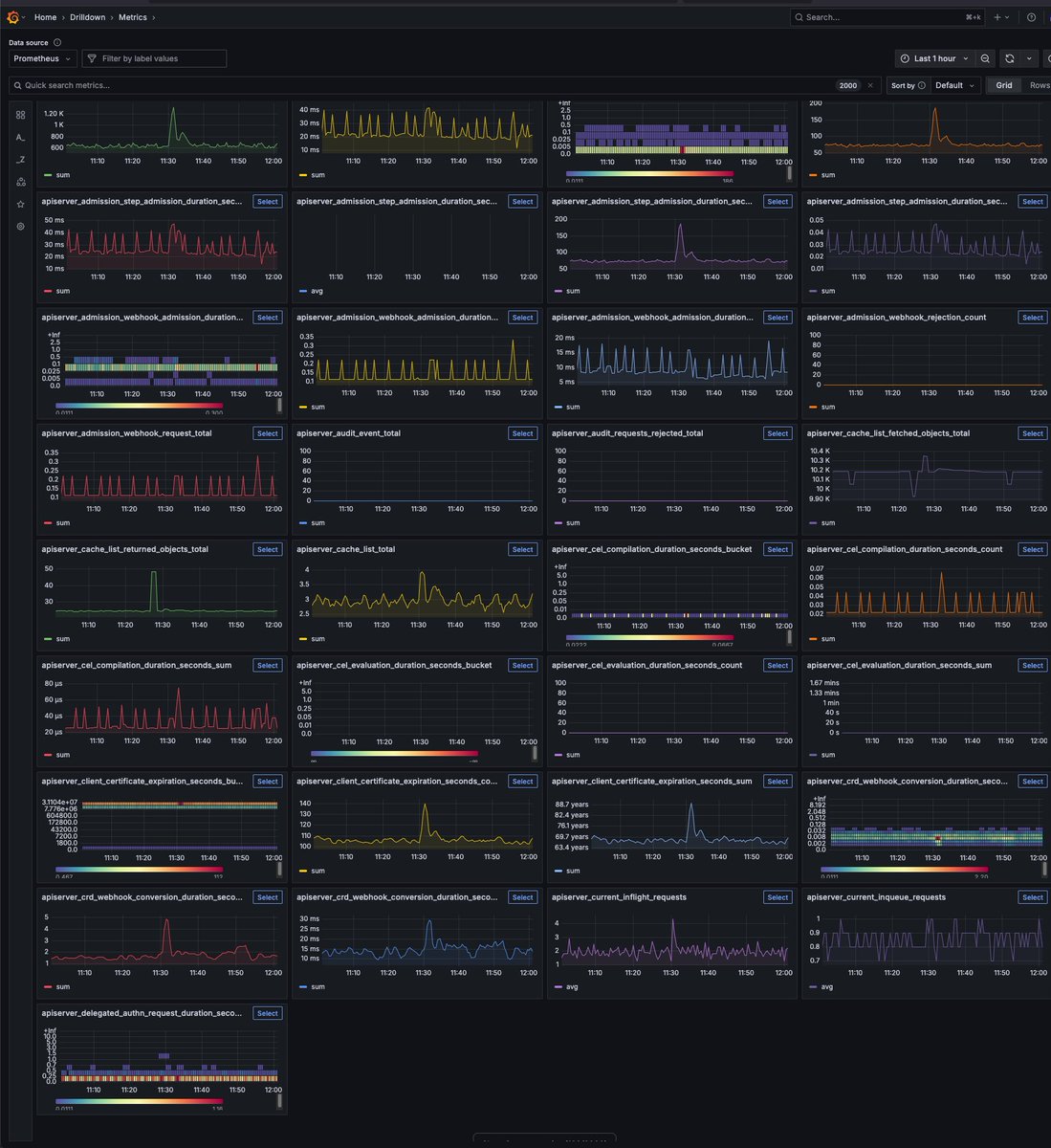Viewport: 1051px width, 1148px height.
Task: Select the apiserver_current_inflight_requests metric
Action: click(x=777, y=897)
